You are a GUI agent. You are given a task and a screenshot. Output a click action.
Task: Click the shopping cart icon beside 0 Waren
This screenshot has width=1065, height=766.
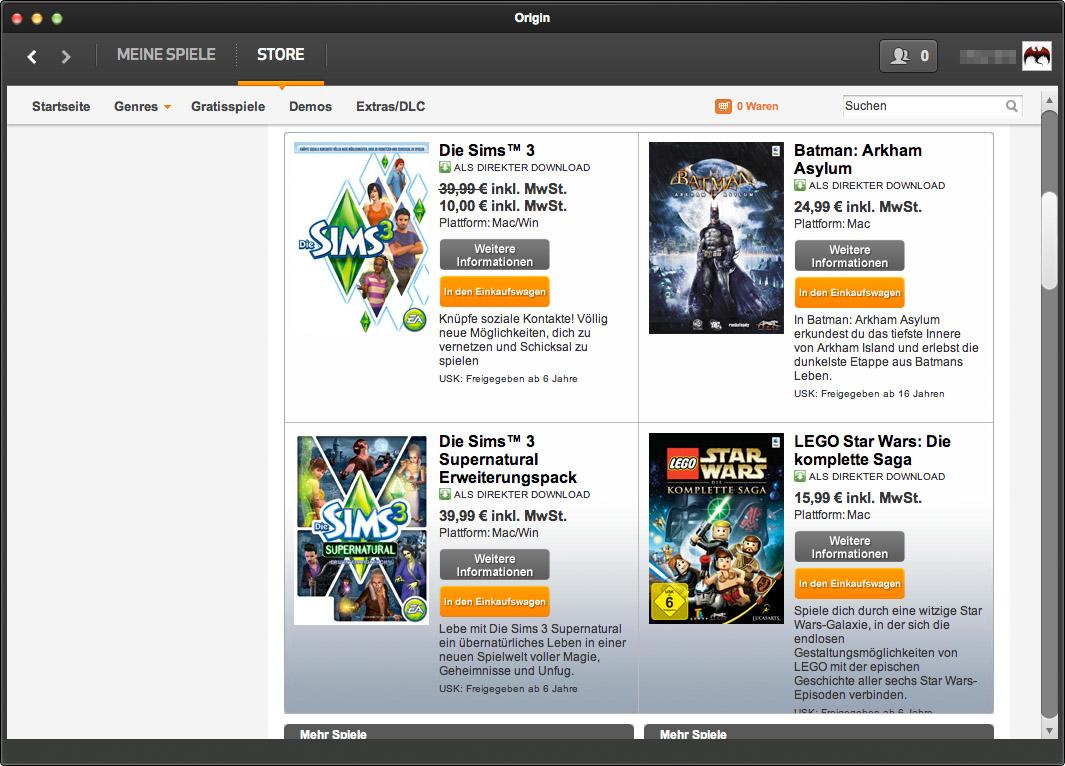723,107
